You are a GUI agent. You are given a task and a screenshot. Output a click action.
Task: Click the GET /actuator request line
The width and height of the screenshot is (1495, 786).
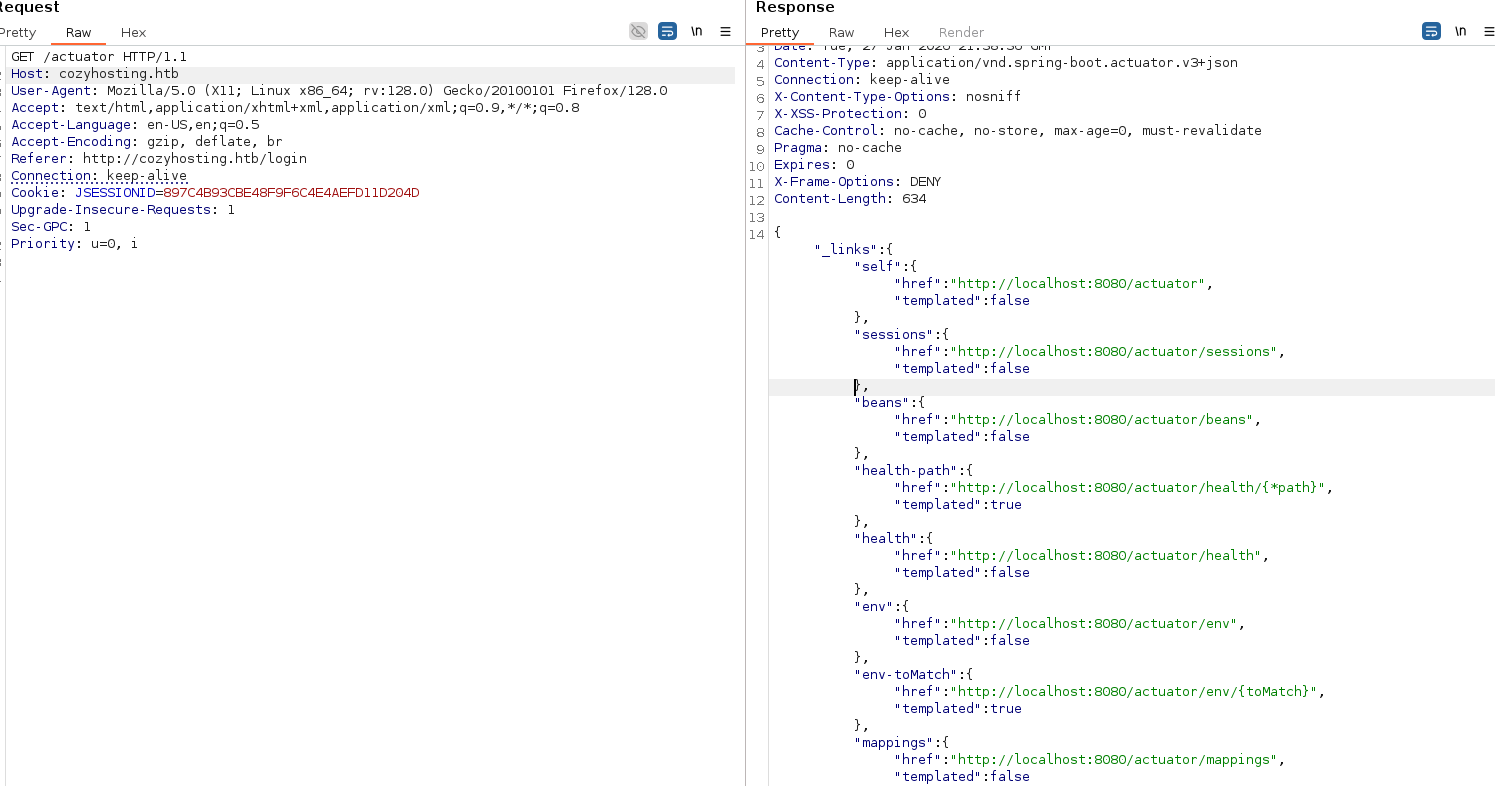point(98,57)
